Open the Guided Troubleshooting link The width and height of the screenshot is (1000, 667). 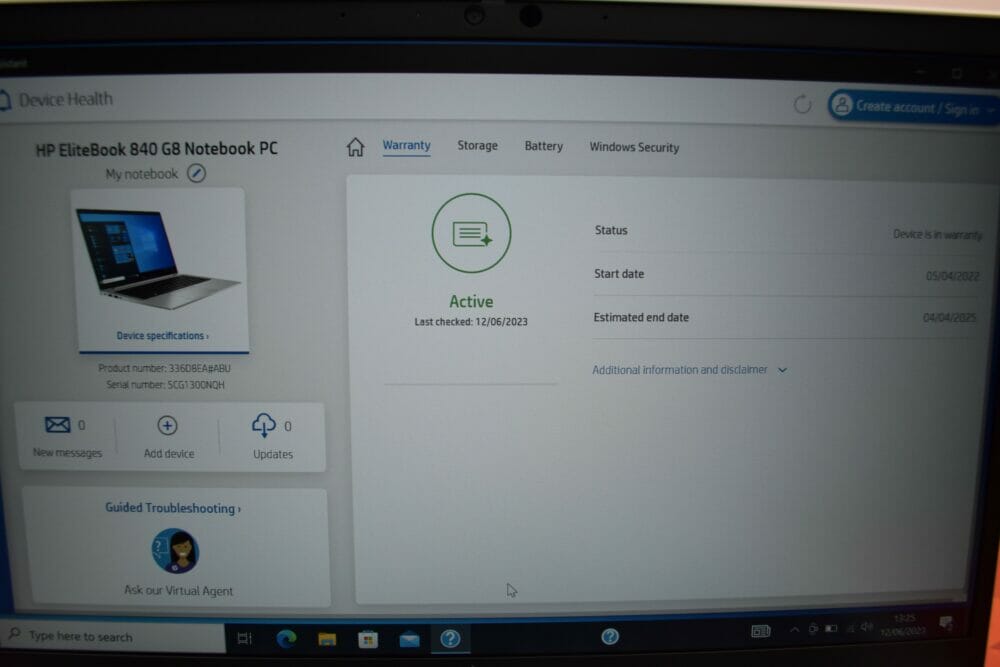[x=173, y=508]
